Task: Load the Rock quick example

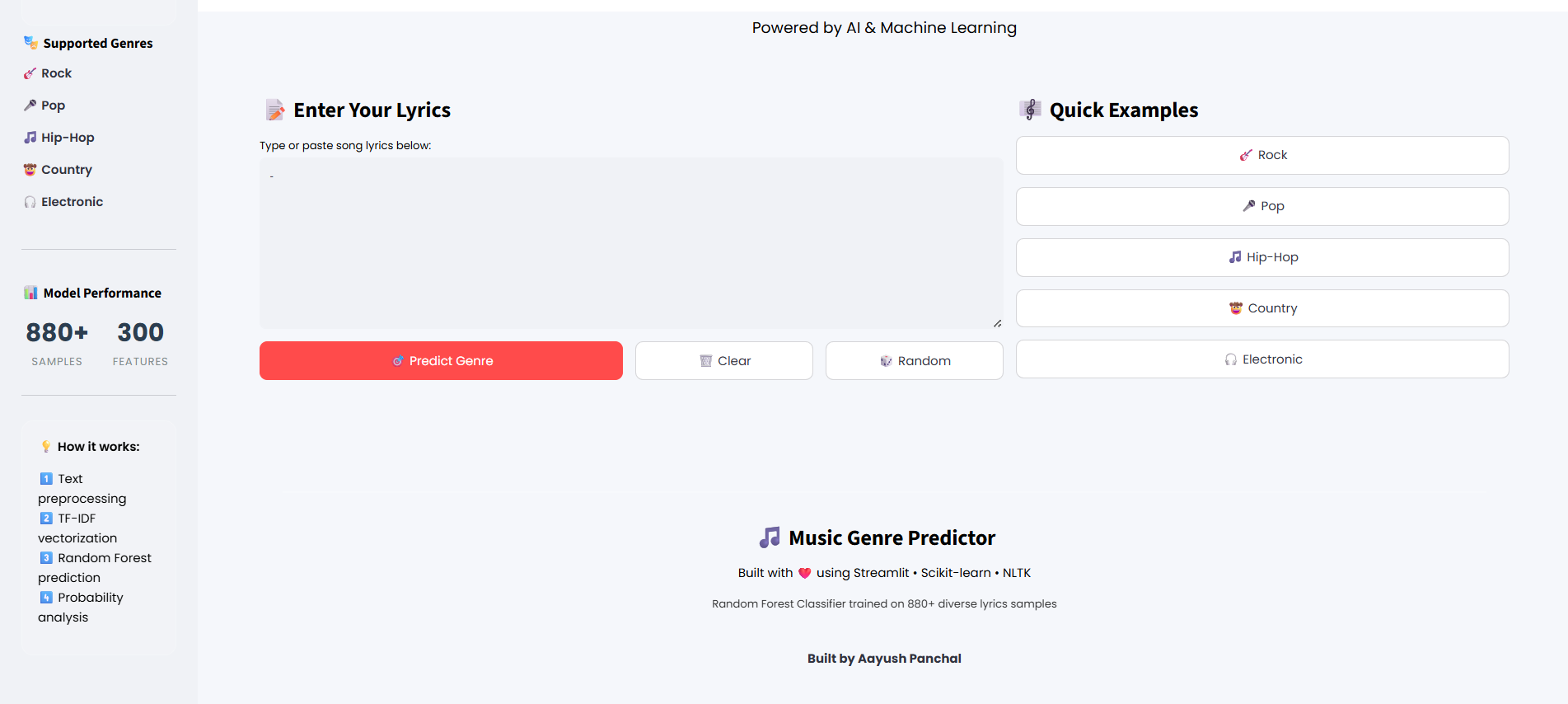Action: point(1261,155)
